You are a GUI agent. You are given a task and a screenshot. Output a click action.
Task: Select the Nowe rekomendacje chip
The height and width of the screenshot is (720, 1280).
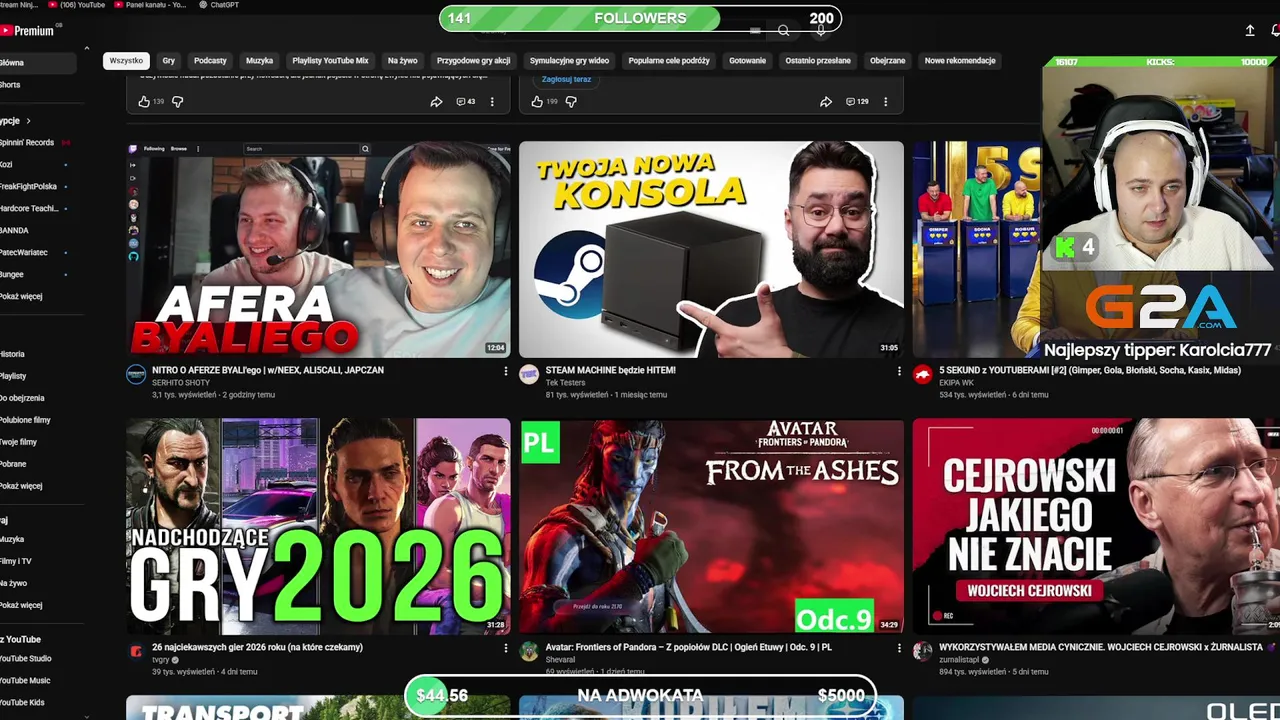coord(960,61)
